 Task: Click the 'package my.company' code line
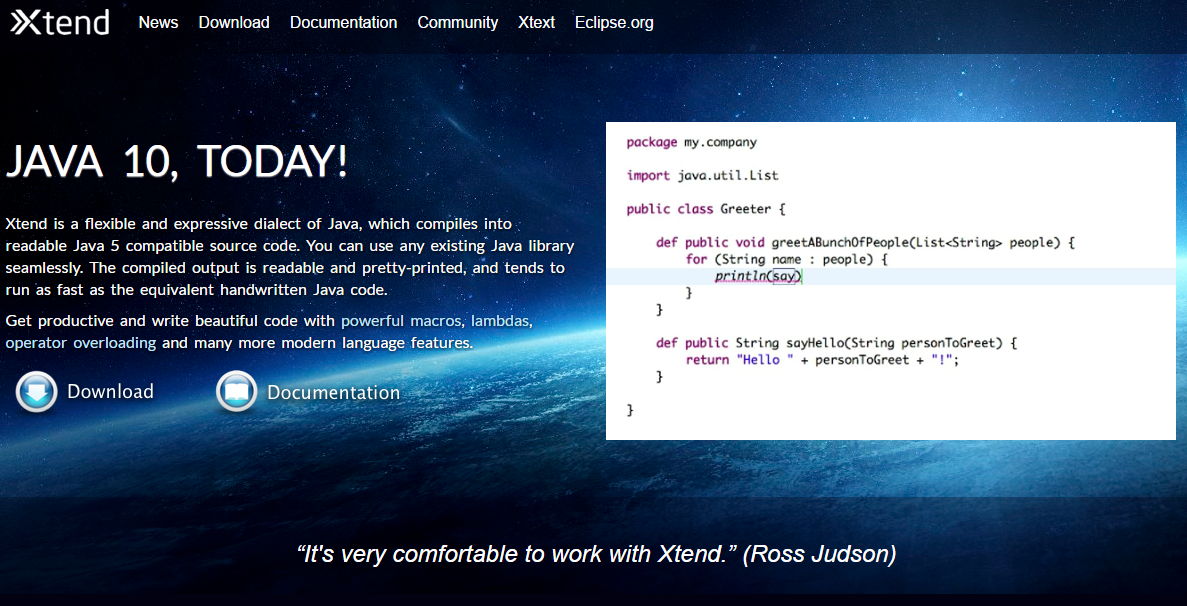click(691, 142)
